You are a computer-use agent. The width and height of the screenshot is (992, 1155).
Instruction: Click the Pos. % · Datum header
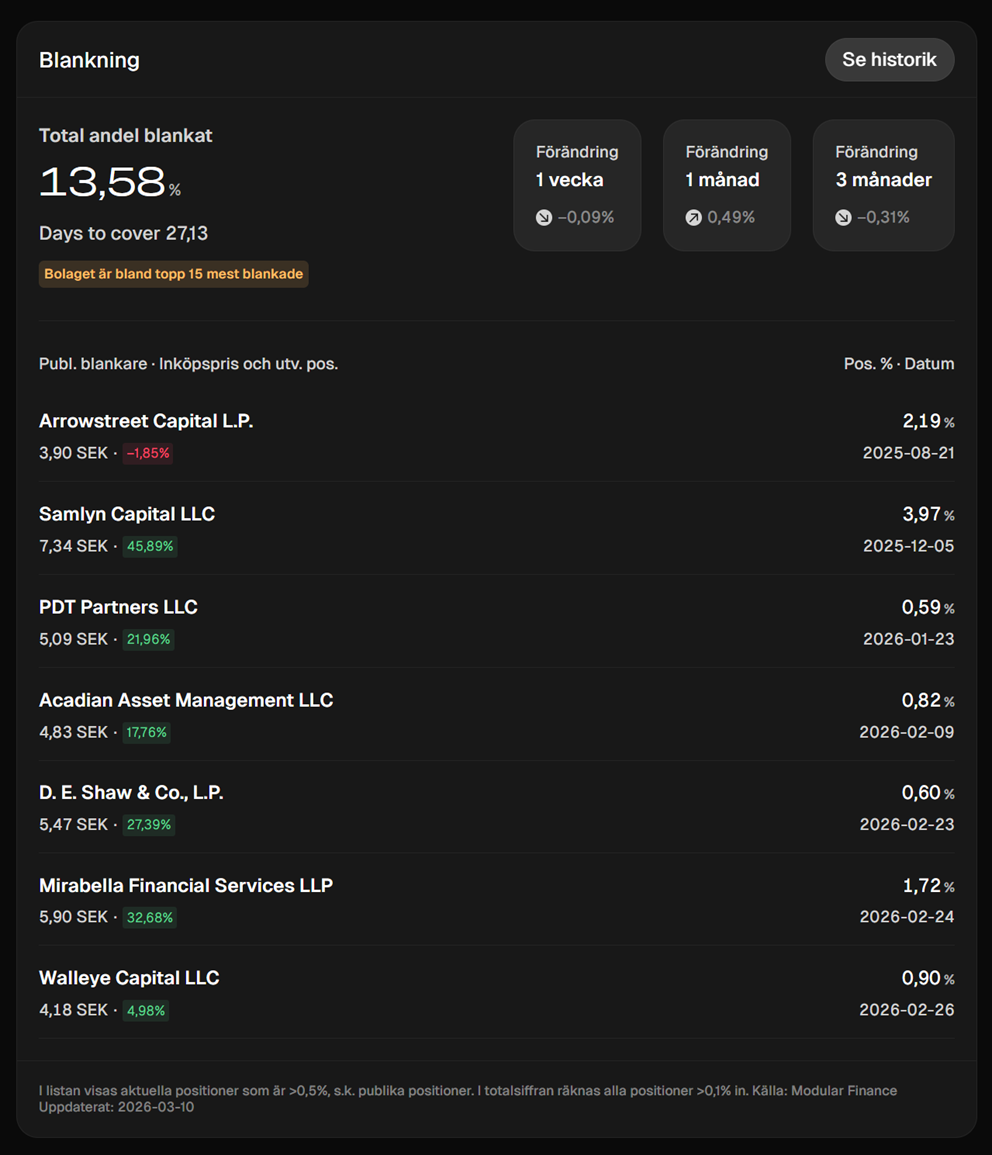(x=899, y=364)
